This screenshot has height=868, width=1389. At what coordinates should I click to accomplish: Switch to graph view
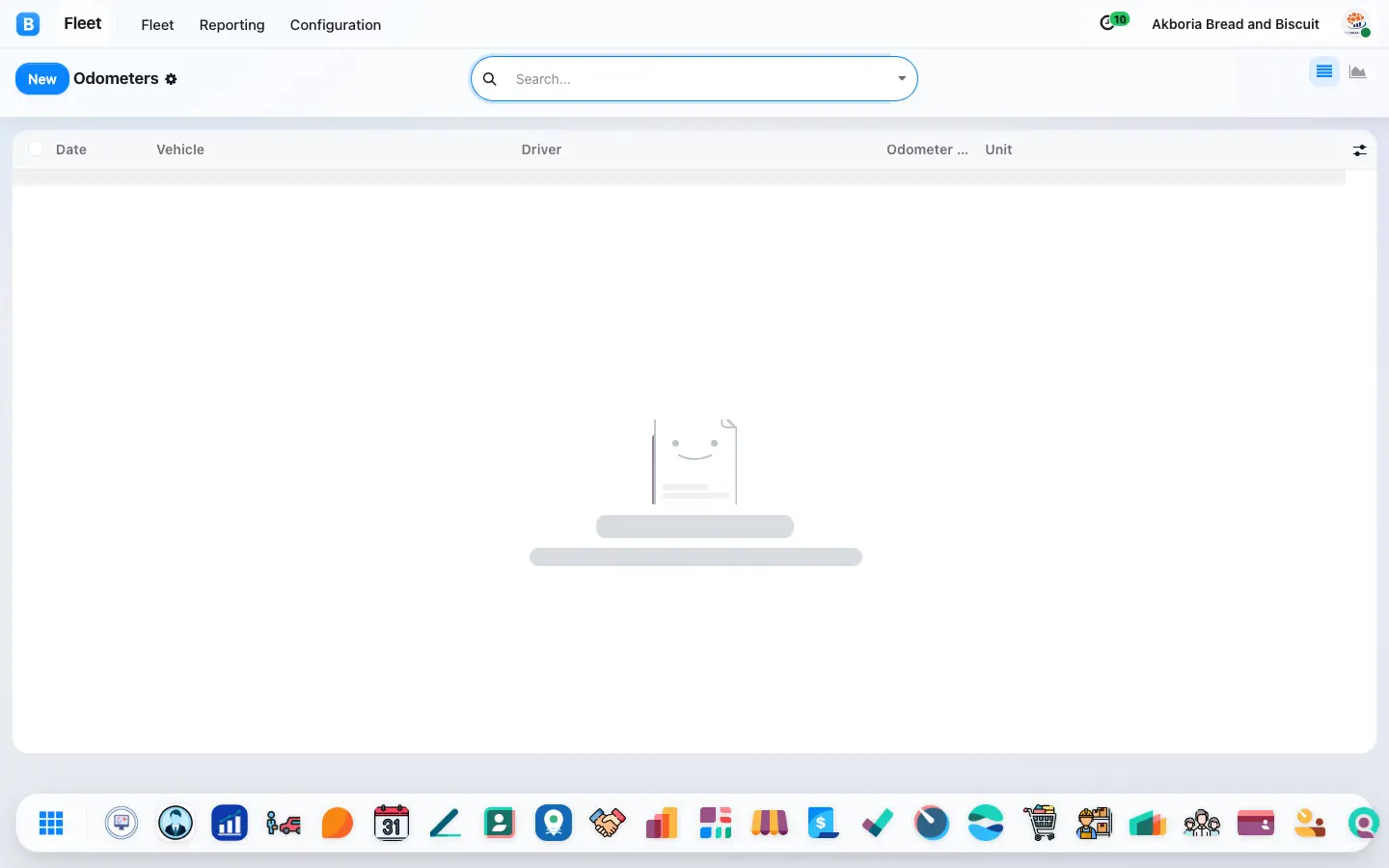pyautogui.click(x=1358, y=71)
